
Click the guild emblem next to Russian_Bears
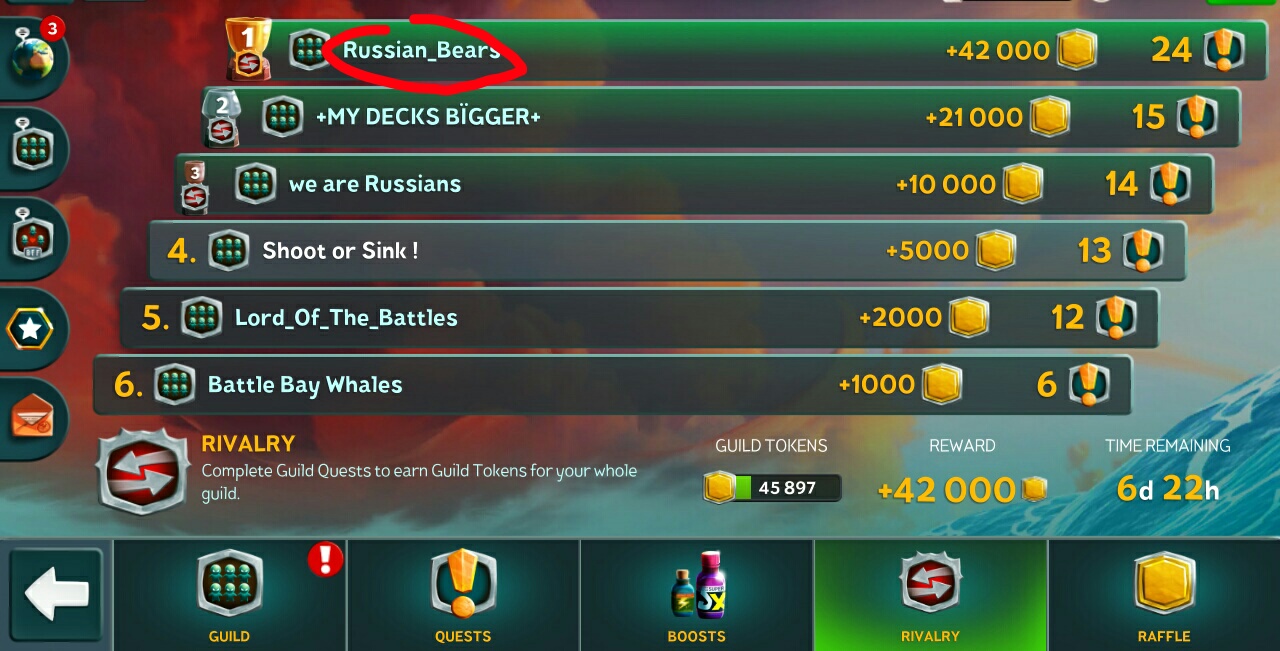pyautogui.click(x=310, y=49)
